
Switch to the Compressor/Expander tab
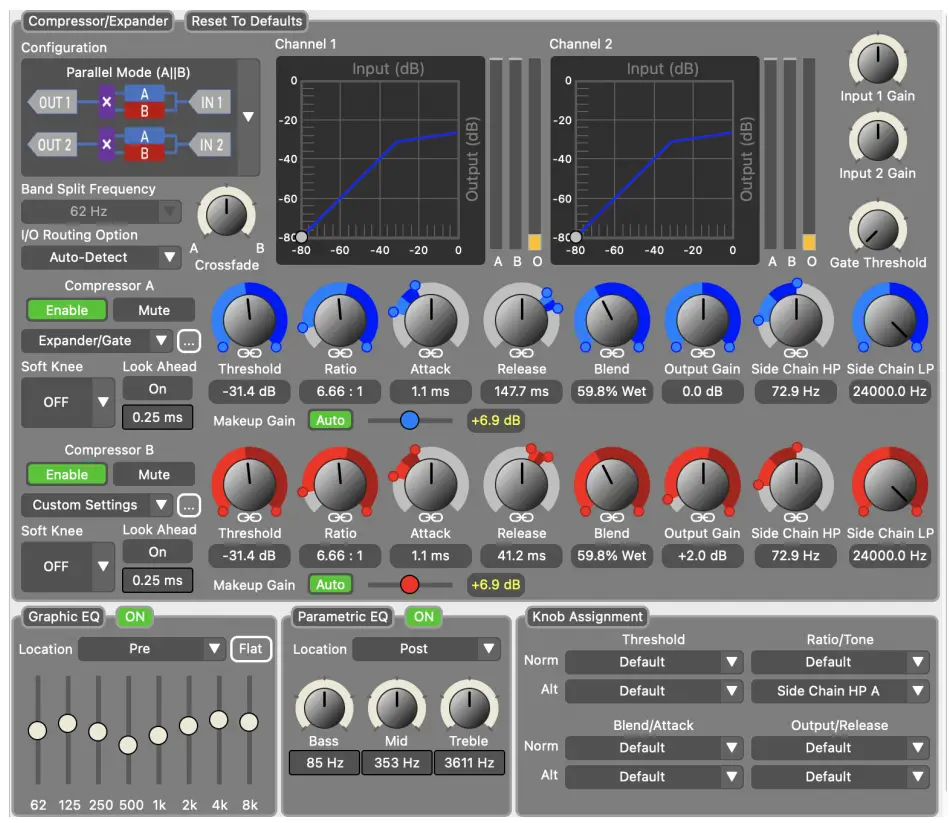(97, 20)
